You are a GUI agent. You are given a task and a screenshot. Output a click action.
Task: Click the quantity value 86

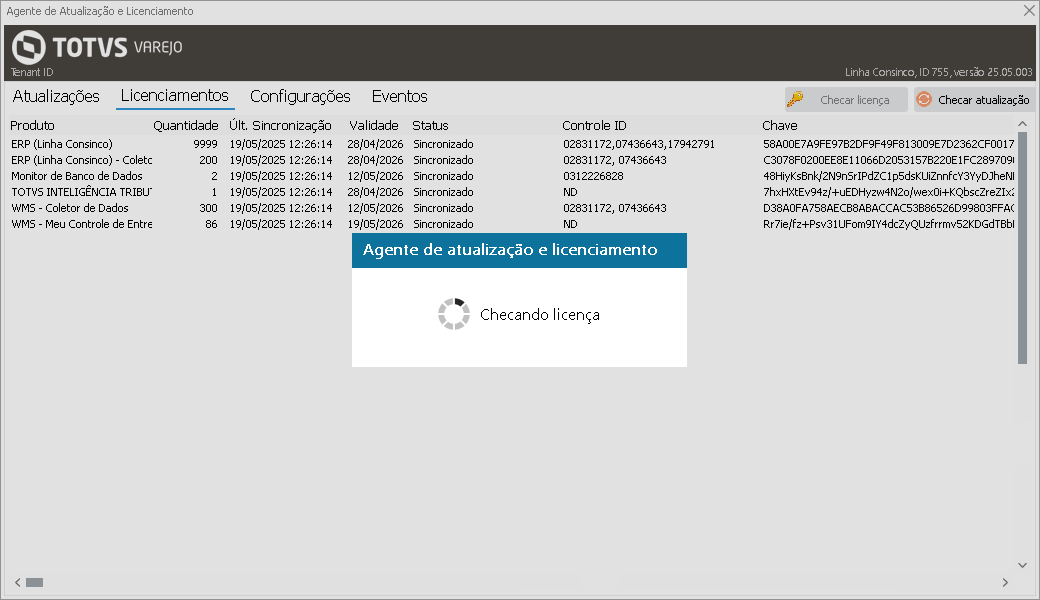tap(212, 224)
